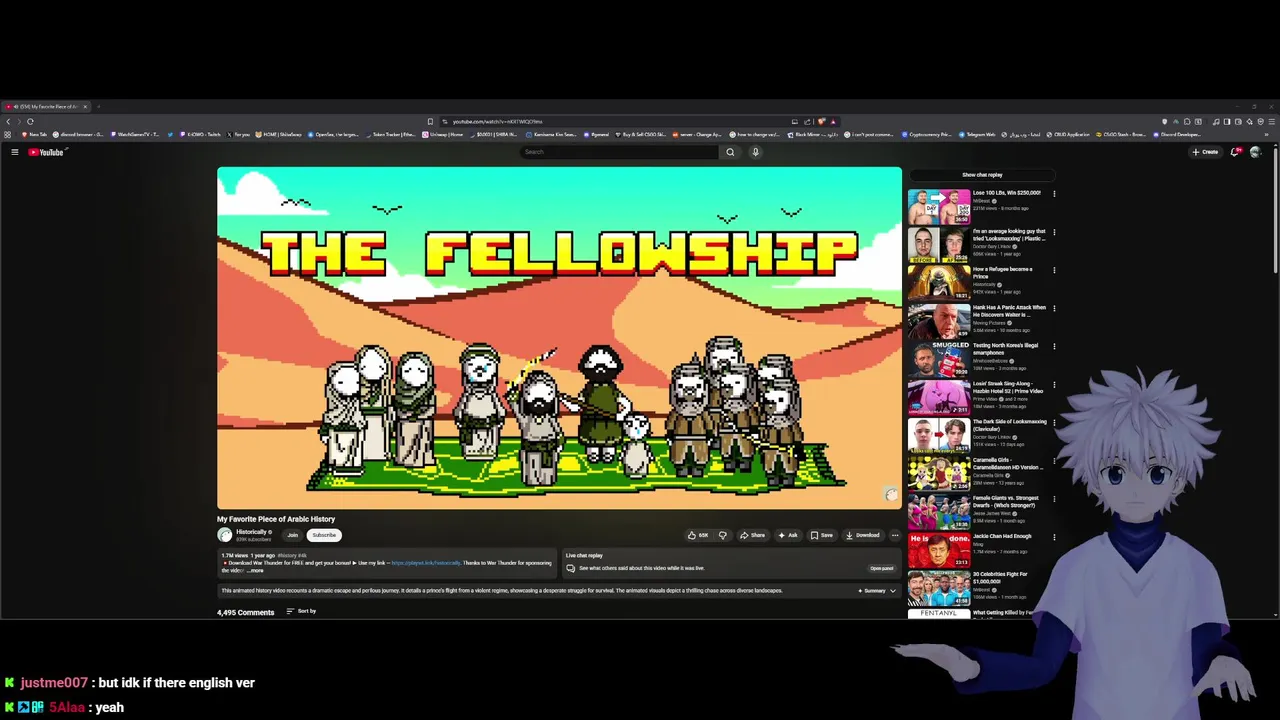Click the Share button

[752, 535]
